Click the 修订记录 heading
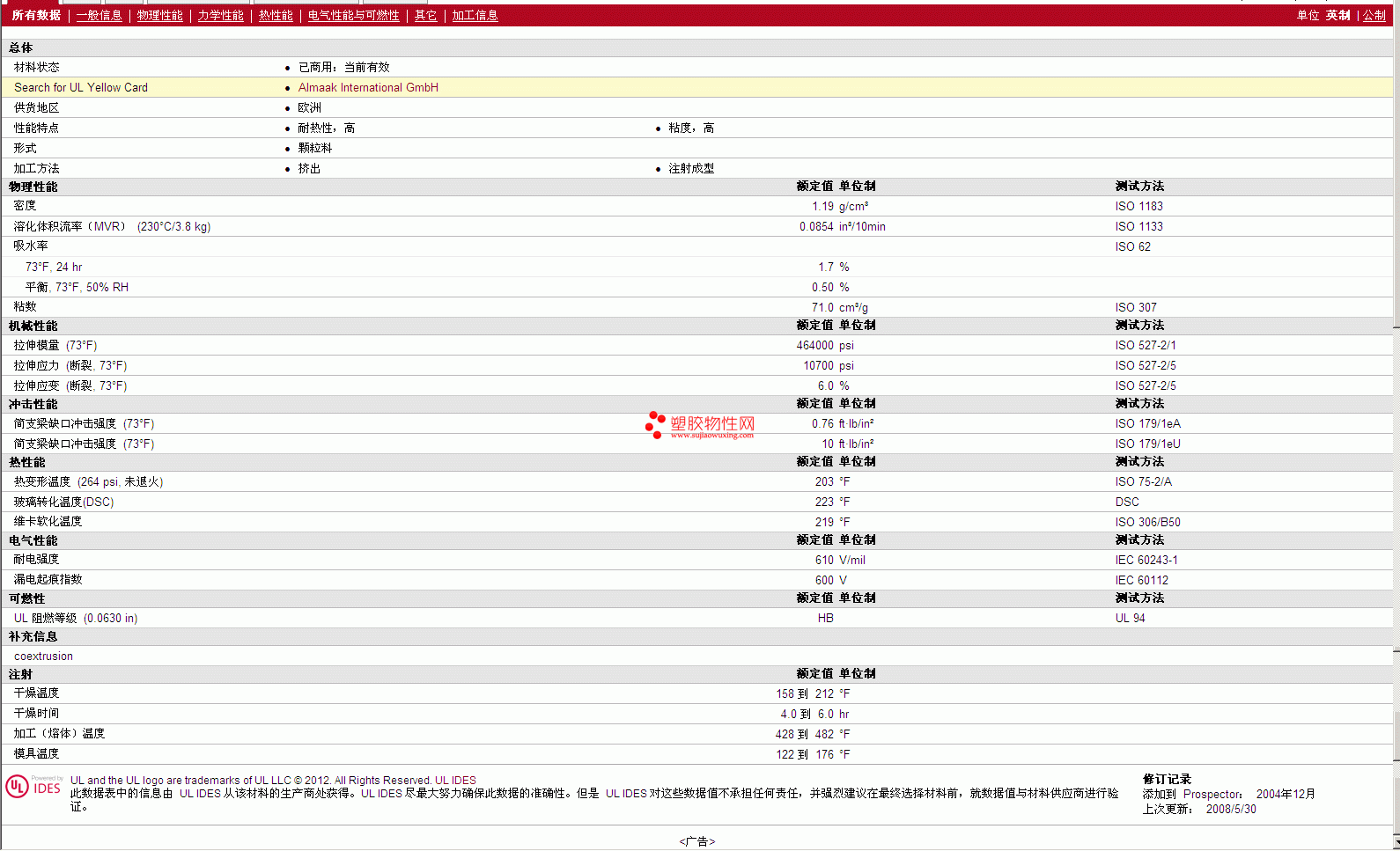 coord(1167,779)
